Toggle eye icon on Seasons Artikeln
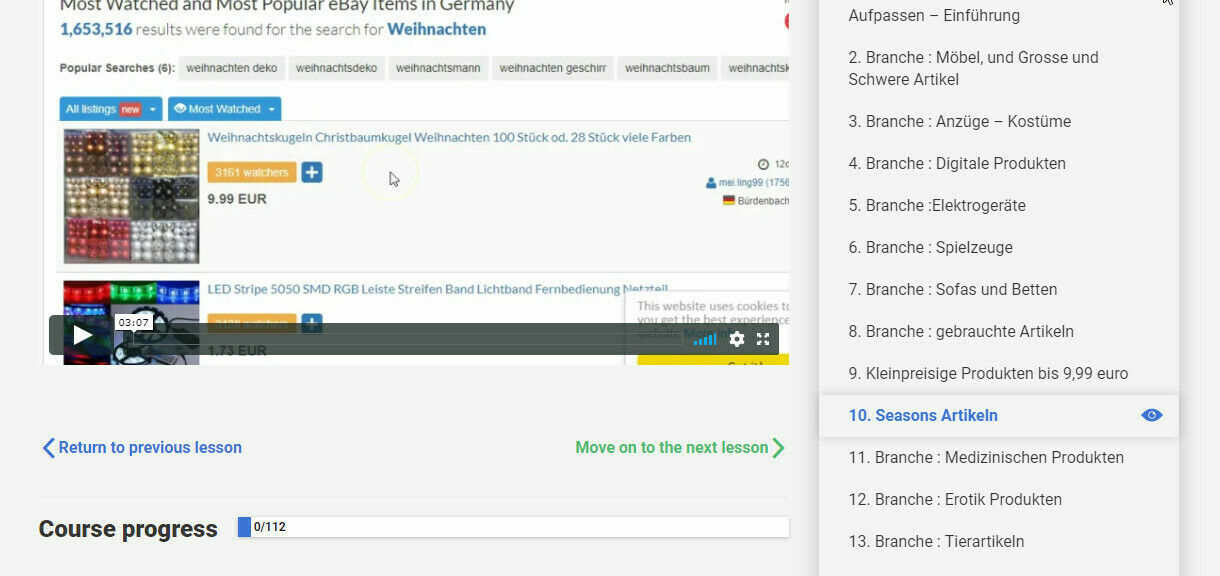1220x576 pixels. (1152, 415)
